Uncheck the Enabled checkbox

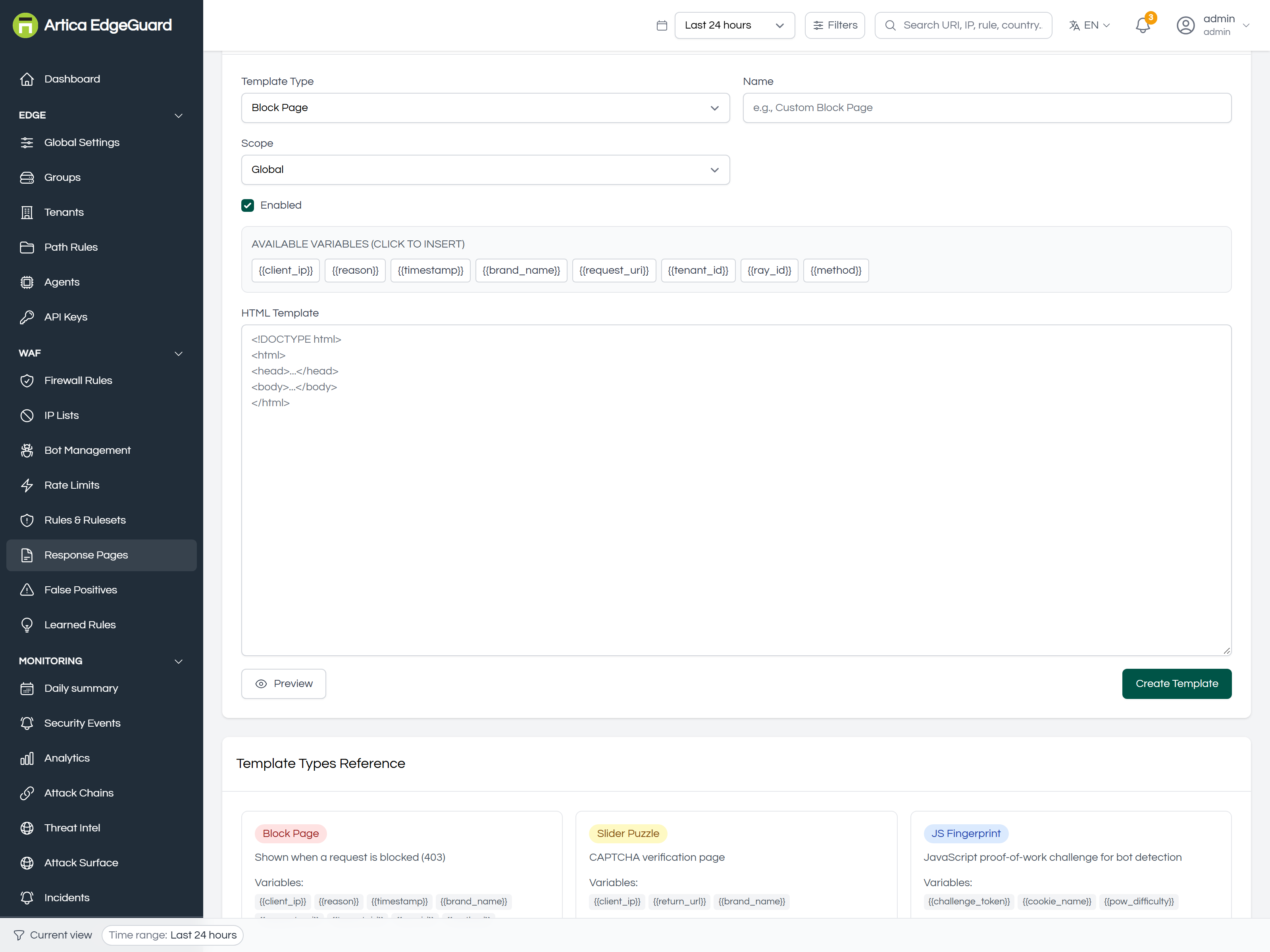click(248, 205)
